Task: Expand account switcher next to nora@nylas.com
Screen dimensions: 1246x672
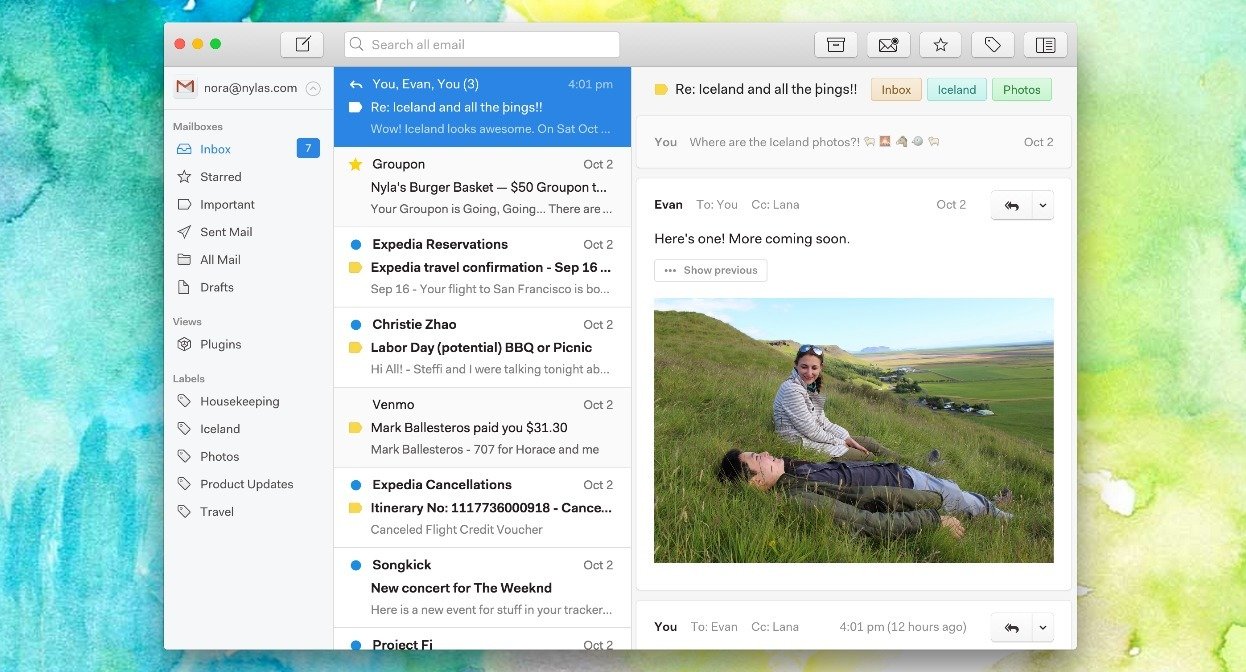Action: pos(313,88)
